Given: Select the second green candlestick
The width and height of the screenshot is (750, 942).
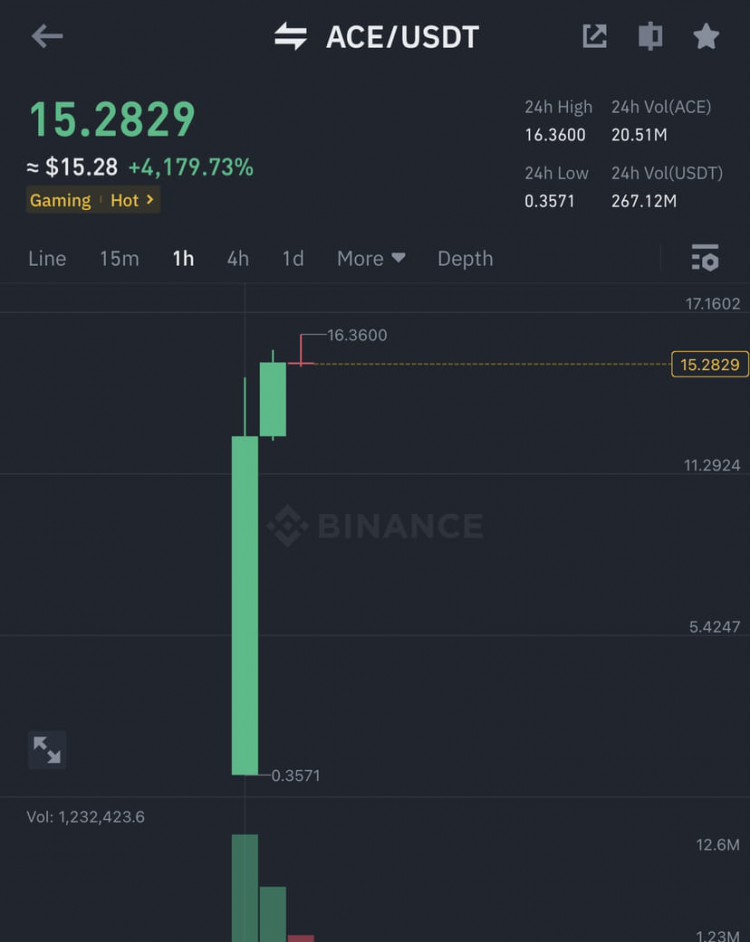Looking at the screenshot, I should coord(273,400).
